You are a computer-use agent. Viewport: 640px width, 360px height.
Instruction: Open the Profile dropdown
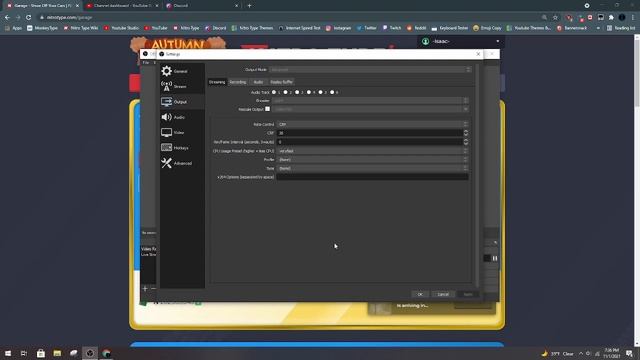pos(372,160)
